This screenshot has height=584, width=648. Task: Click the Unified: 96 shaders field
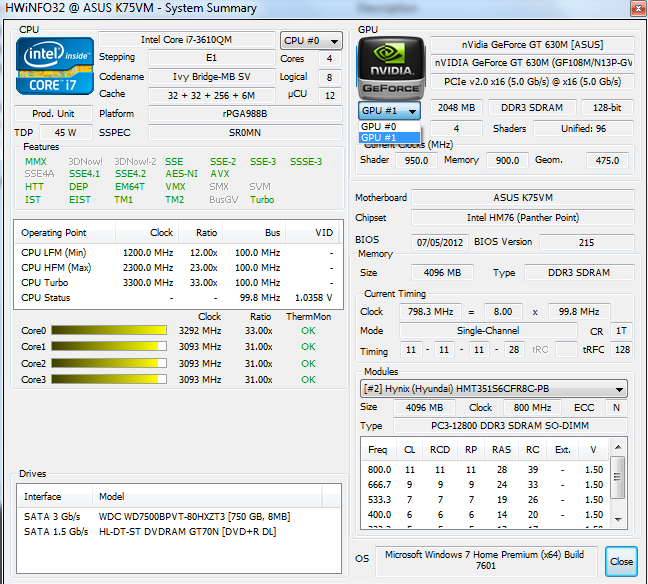(x=583, y=129)
